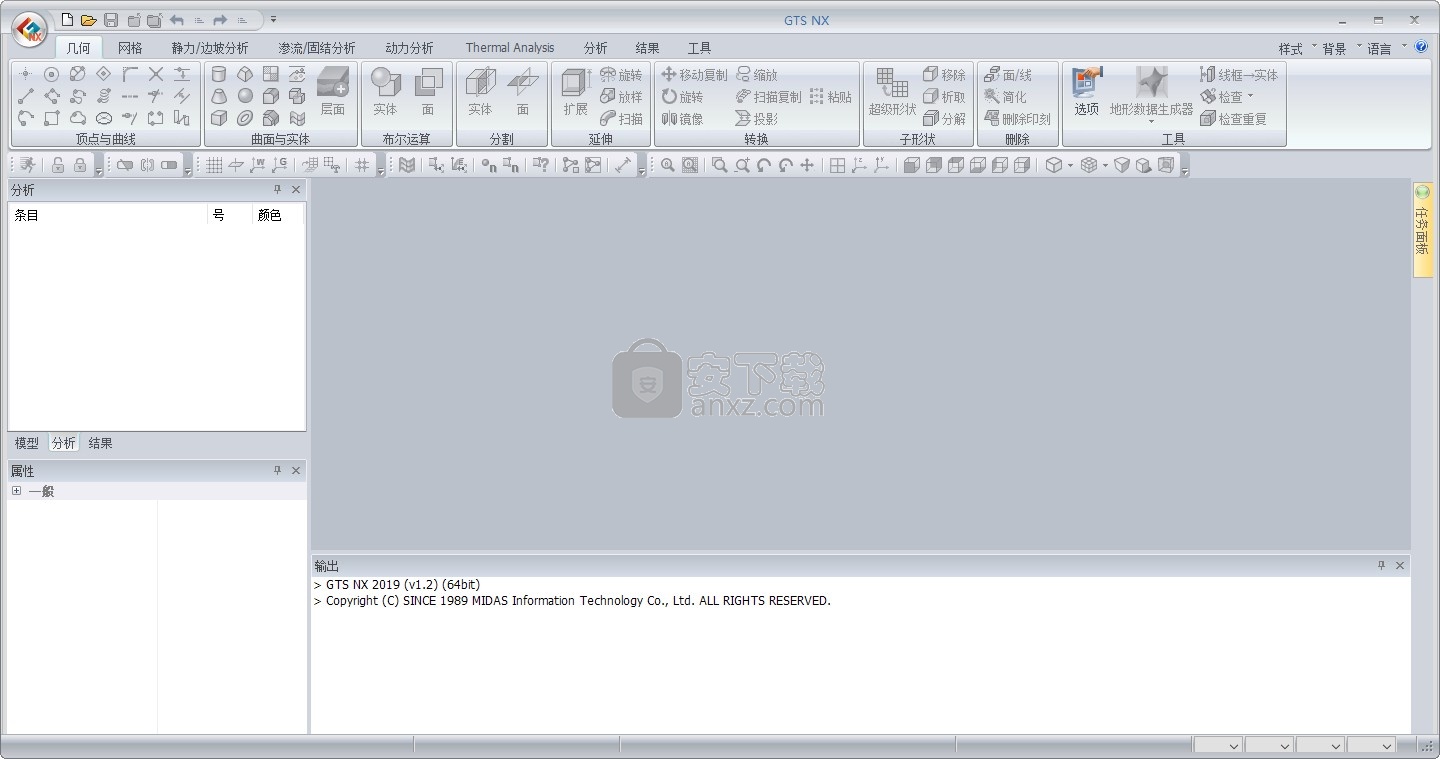Select the sphere shape tool
This screenshot has width=1440, height=759.
245,96
